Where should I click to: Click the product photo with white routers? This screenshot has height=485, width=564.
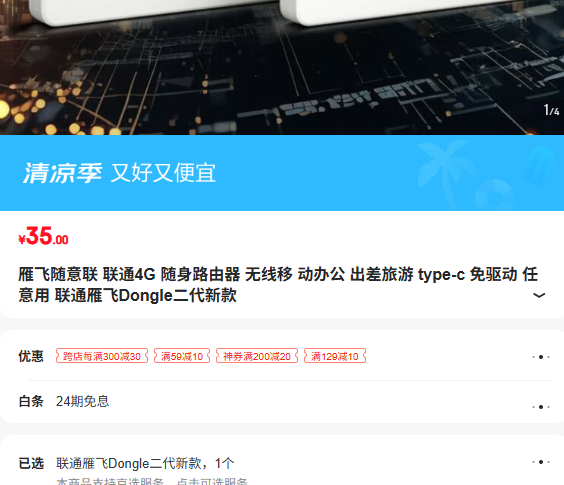click(x=282, y=67)
